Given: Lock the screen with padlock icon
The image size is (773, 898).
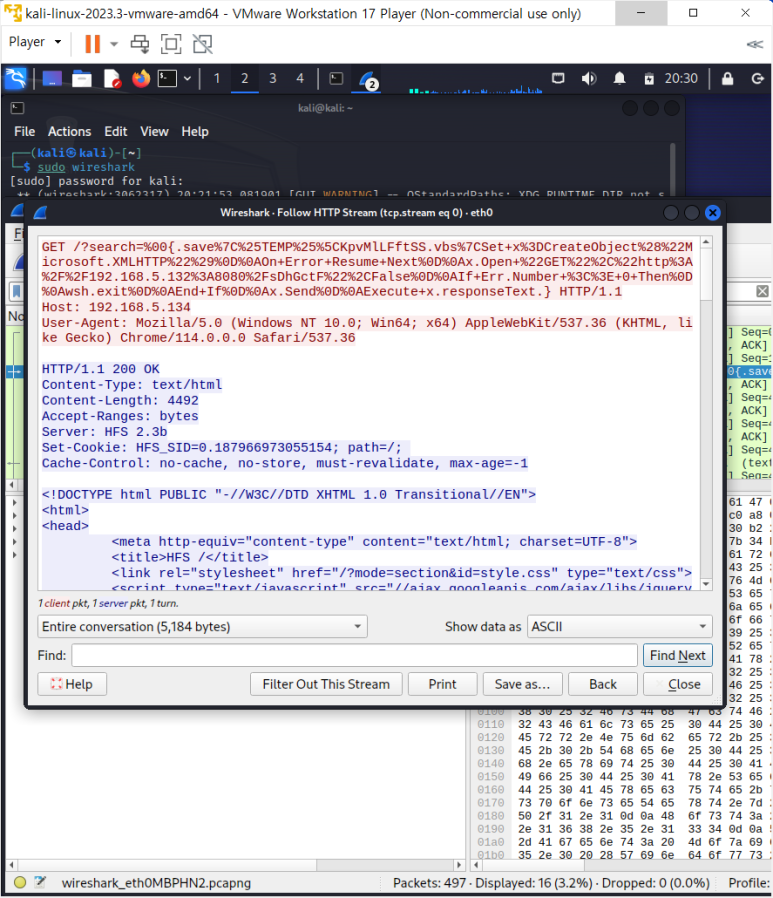Looking at the screenshot, I should (x=727, y=78).
